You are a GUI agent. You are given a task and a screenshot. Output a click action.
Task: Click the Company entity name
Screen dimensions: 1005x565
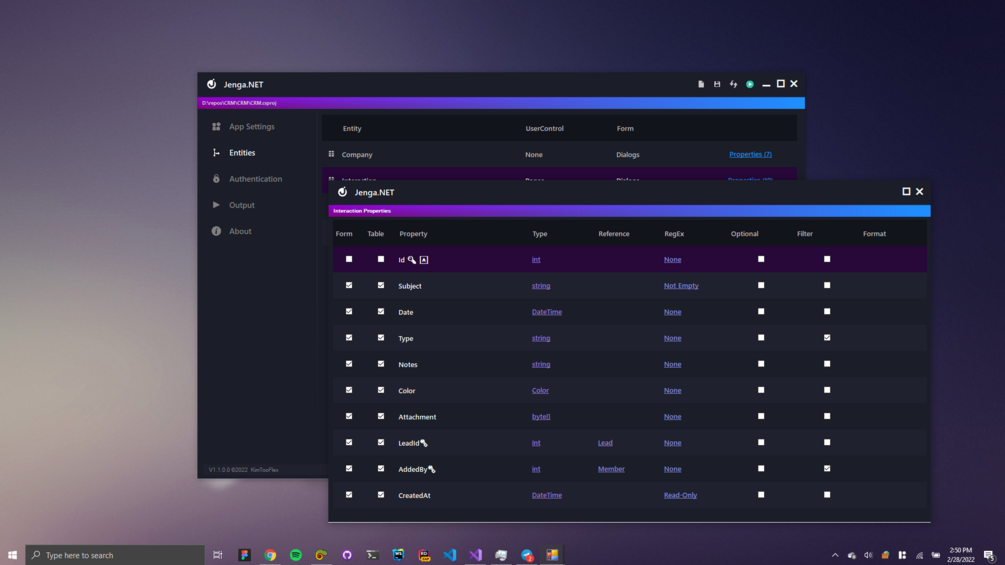click(x=357, y=154)
